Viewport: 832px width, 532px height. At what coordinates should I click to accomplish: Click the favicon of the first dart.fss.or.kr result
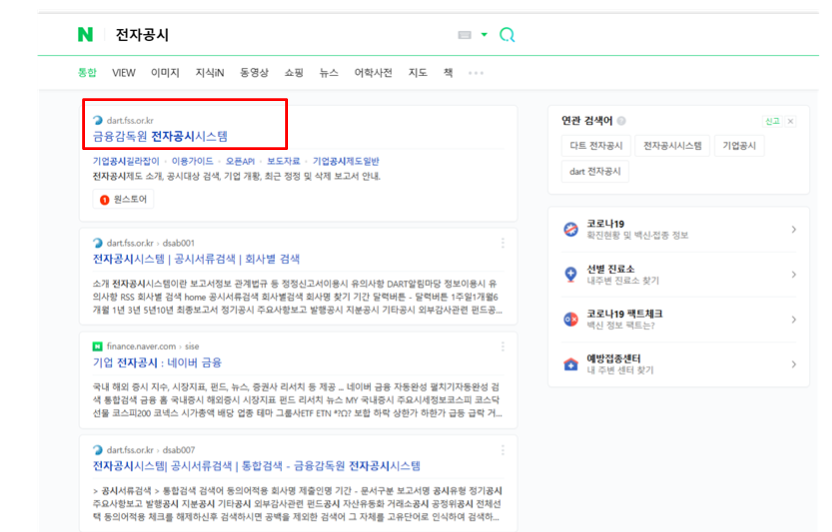point(98,120)
